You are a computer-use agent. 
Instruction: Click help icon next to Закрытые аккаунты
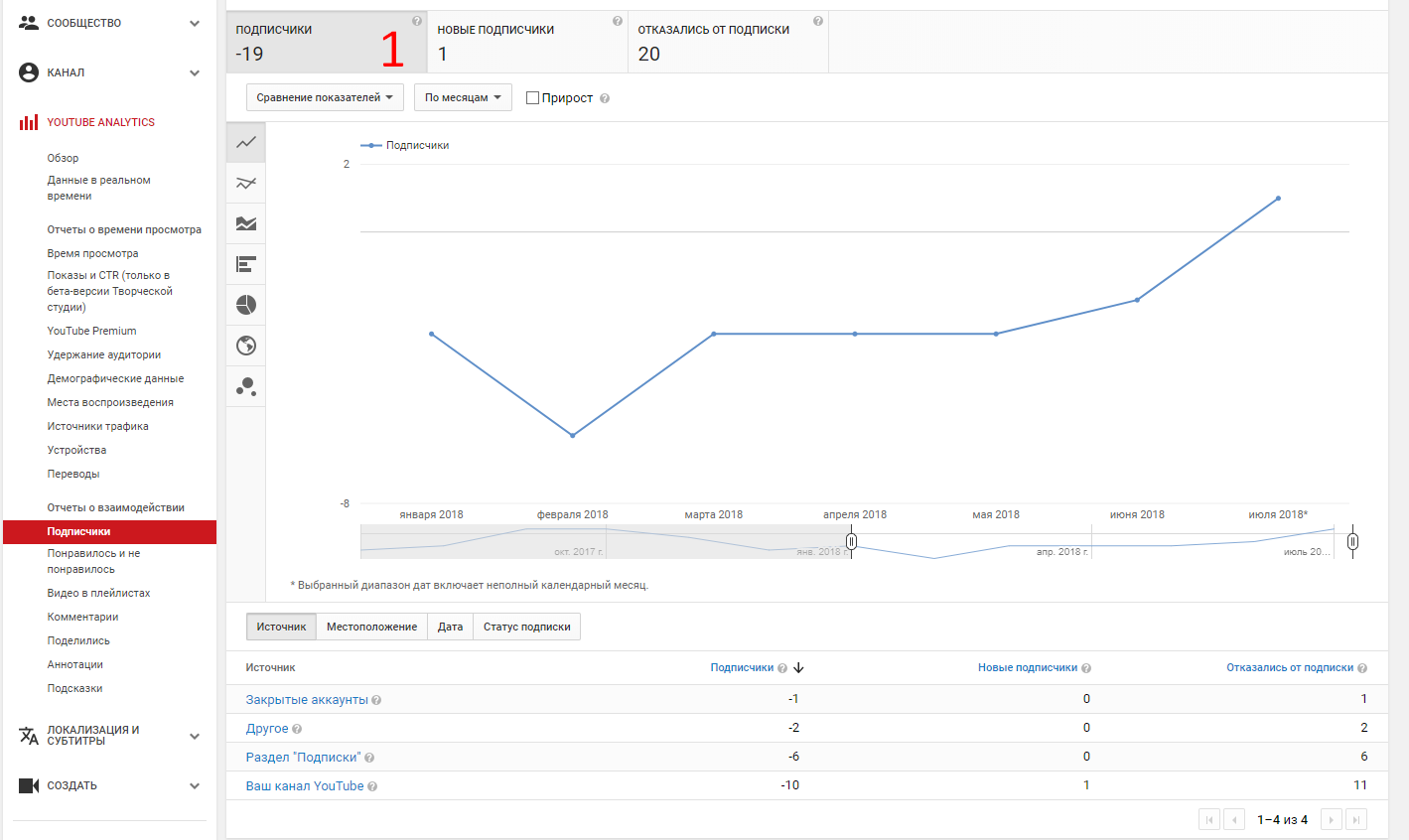click(x=376, y=700)
